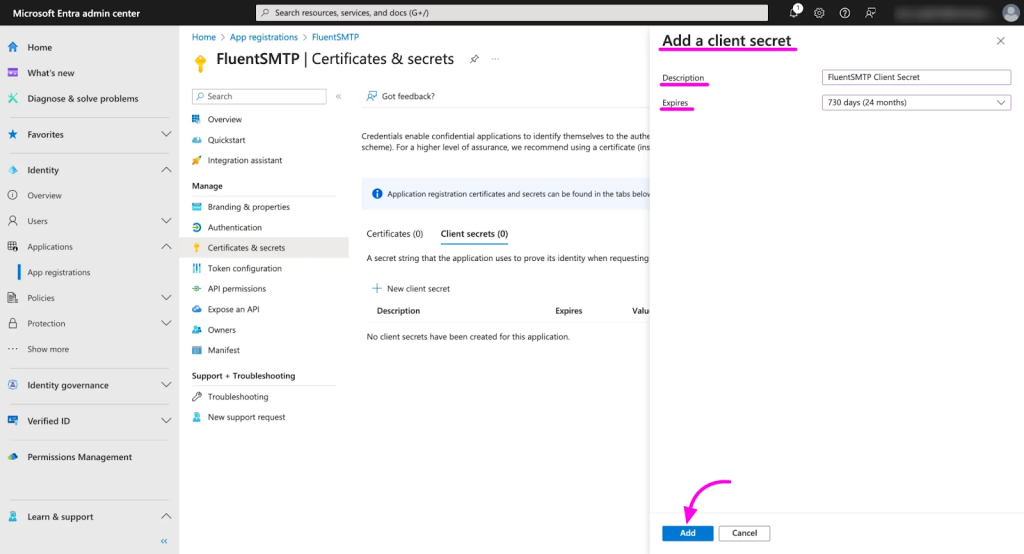Select Token configuration in Manage menu

pos(244,268)
